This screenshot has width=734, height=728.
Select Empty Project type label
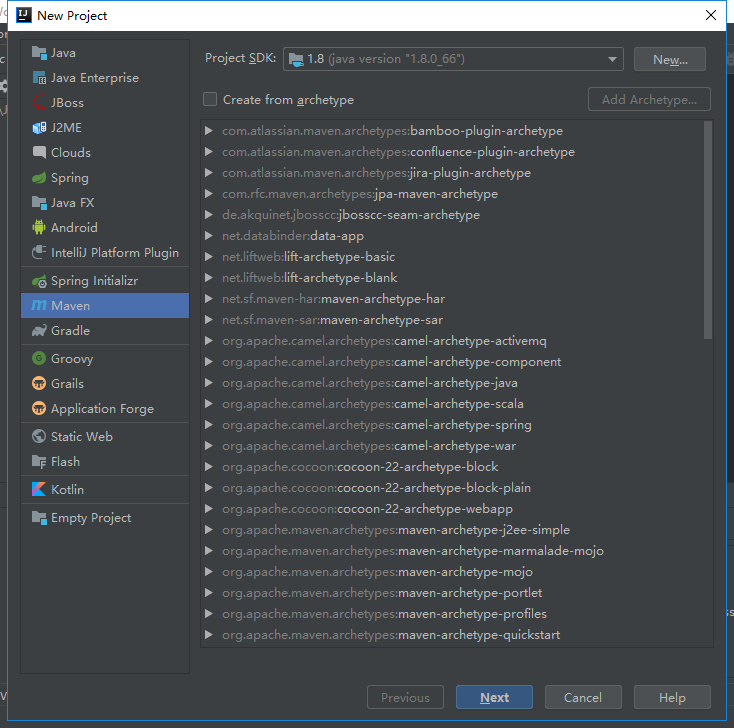(91, 518)
